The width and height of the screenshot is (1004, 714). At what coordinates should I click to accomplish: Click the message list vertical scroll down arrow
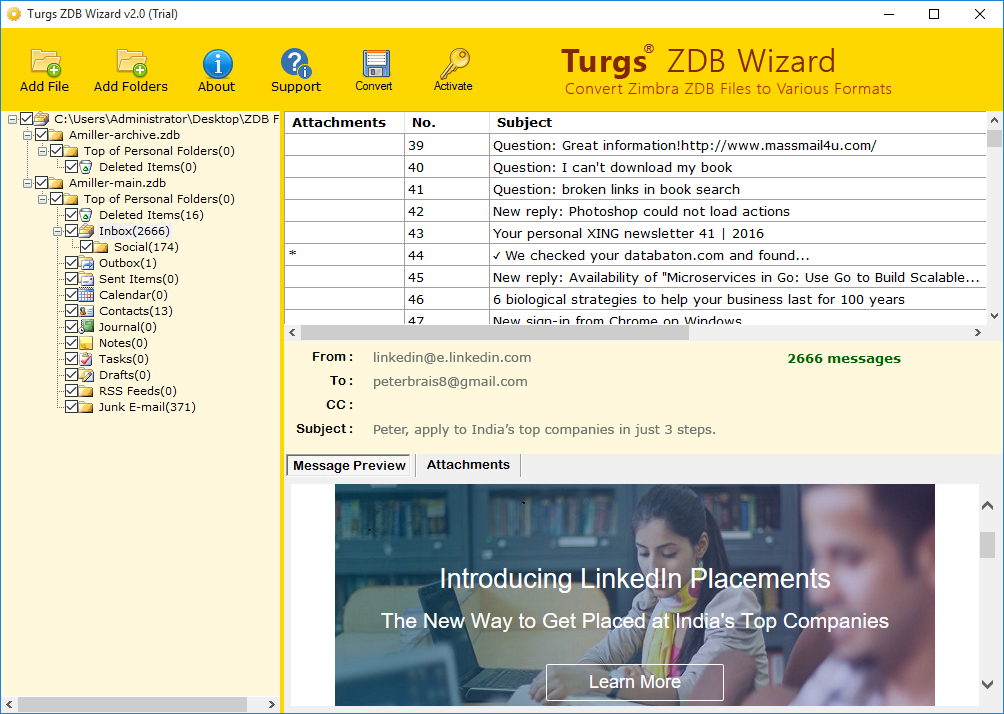[994, 316]
